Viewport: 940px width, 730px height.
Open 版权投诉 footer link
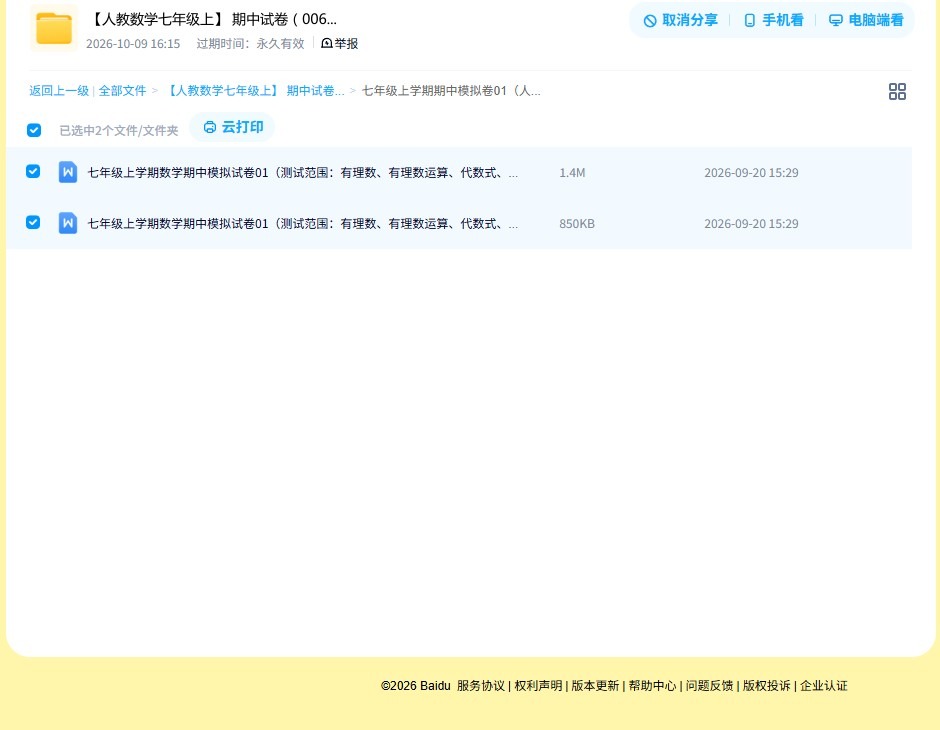click(767, 686)
